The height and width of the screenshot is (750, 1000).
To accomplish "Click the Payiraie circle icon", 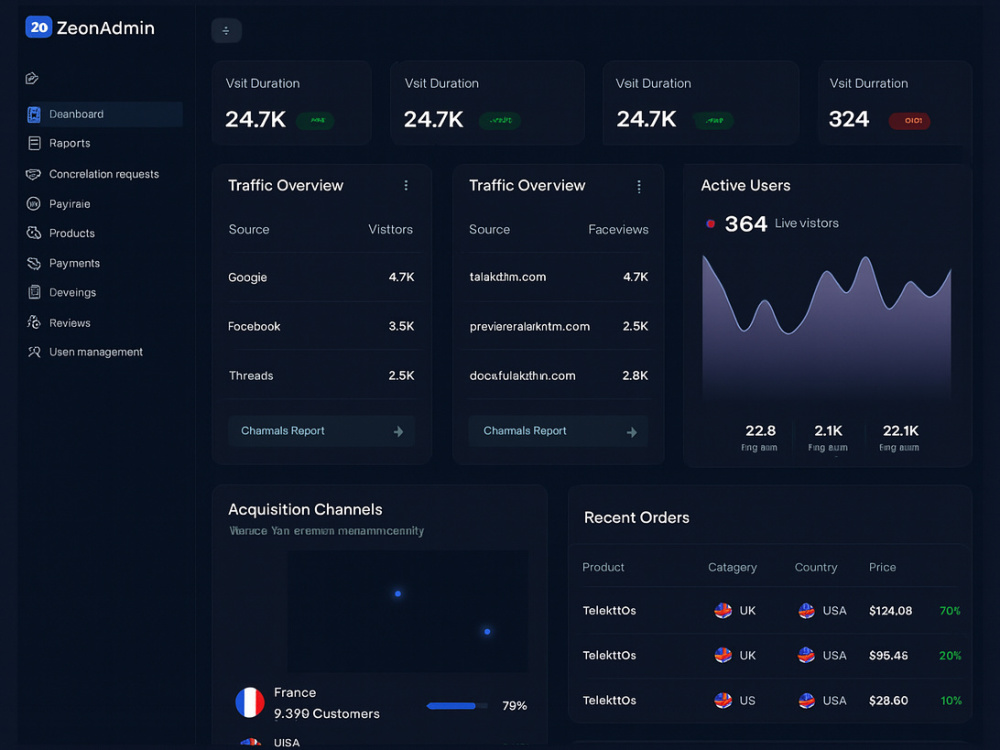I will pos(33,204).
